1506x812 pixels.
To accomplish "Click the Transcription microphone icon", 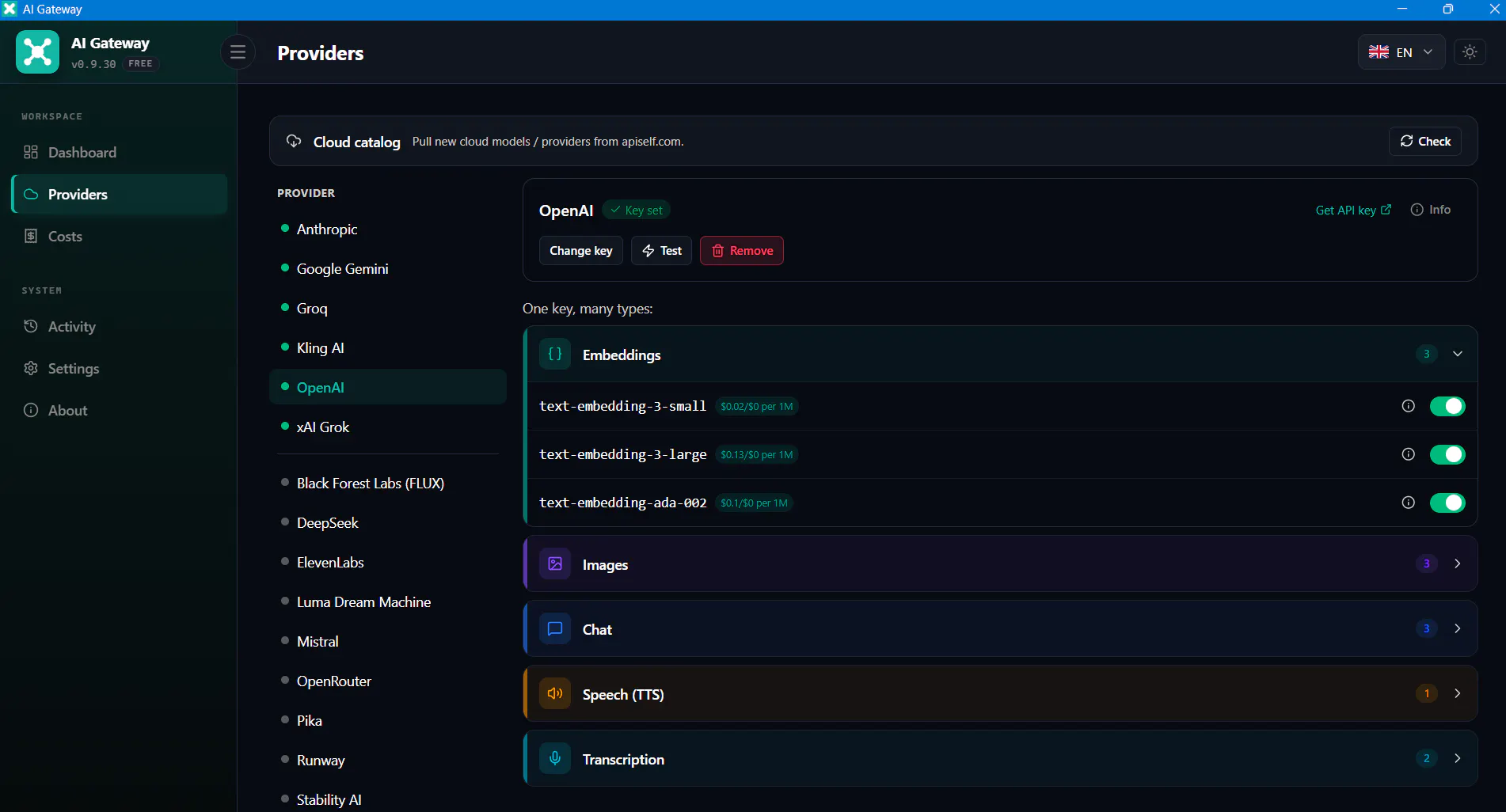I will [555, 759].
